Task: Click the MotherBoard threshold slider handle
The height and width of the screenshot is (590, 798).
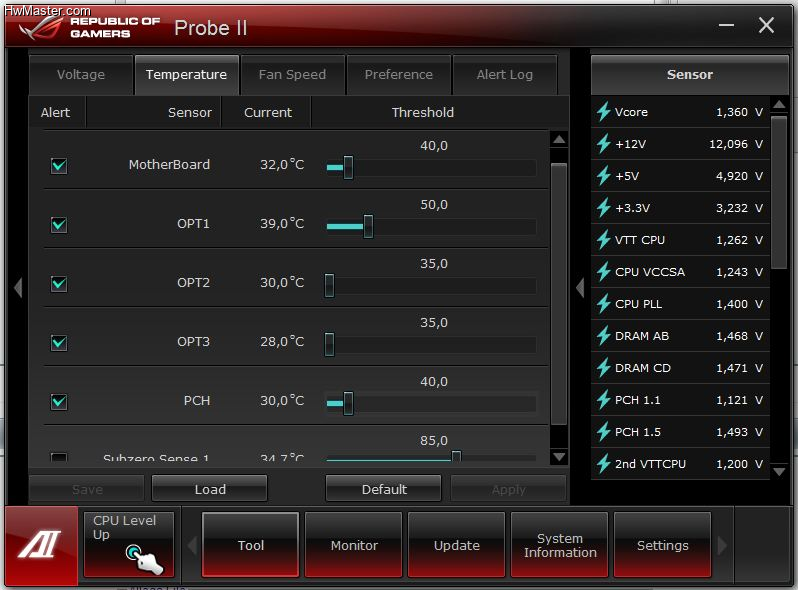Action: pos(348,167)
